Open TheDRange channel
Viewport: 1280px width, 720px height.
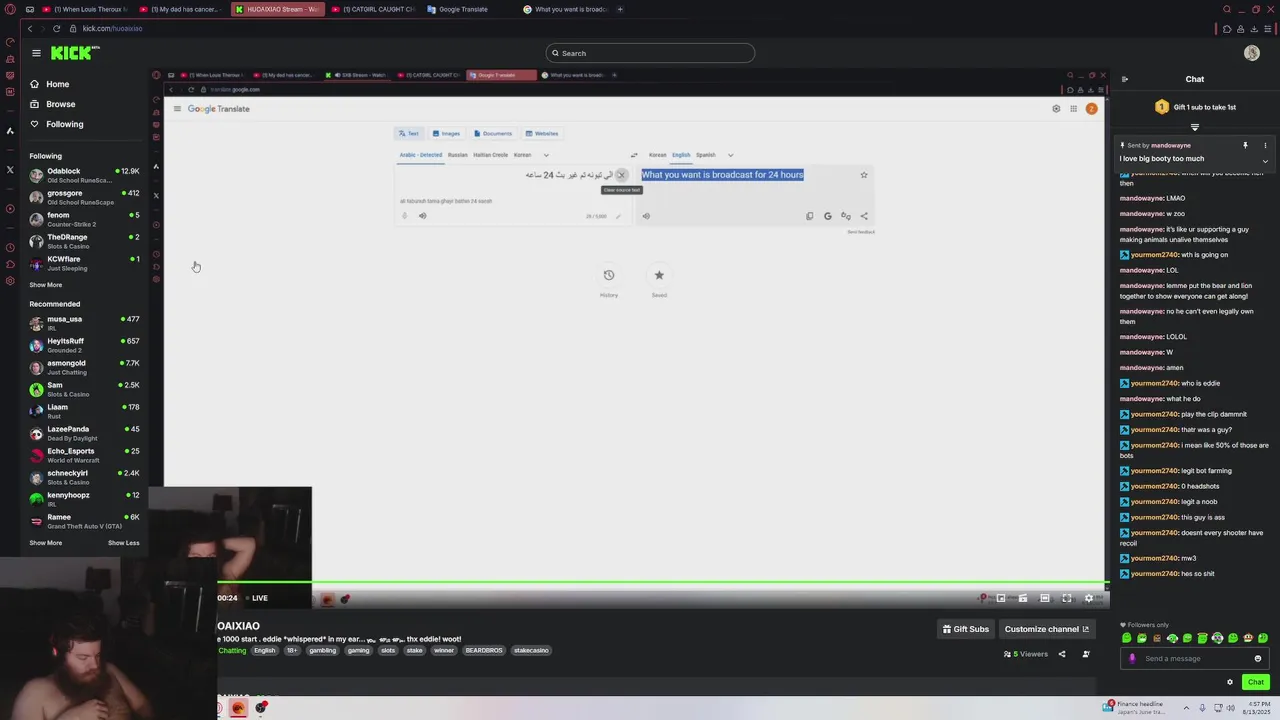[x=84, y=241]
